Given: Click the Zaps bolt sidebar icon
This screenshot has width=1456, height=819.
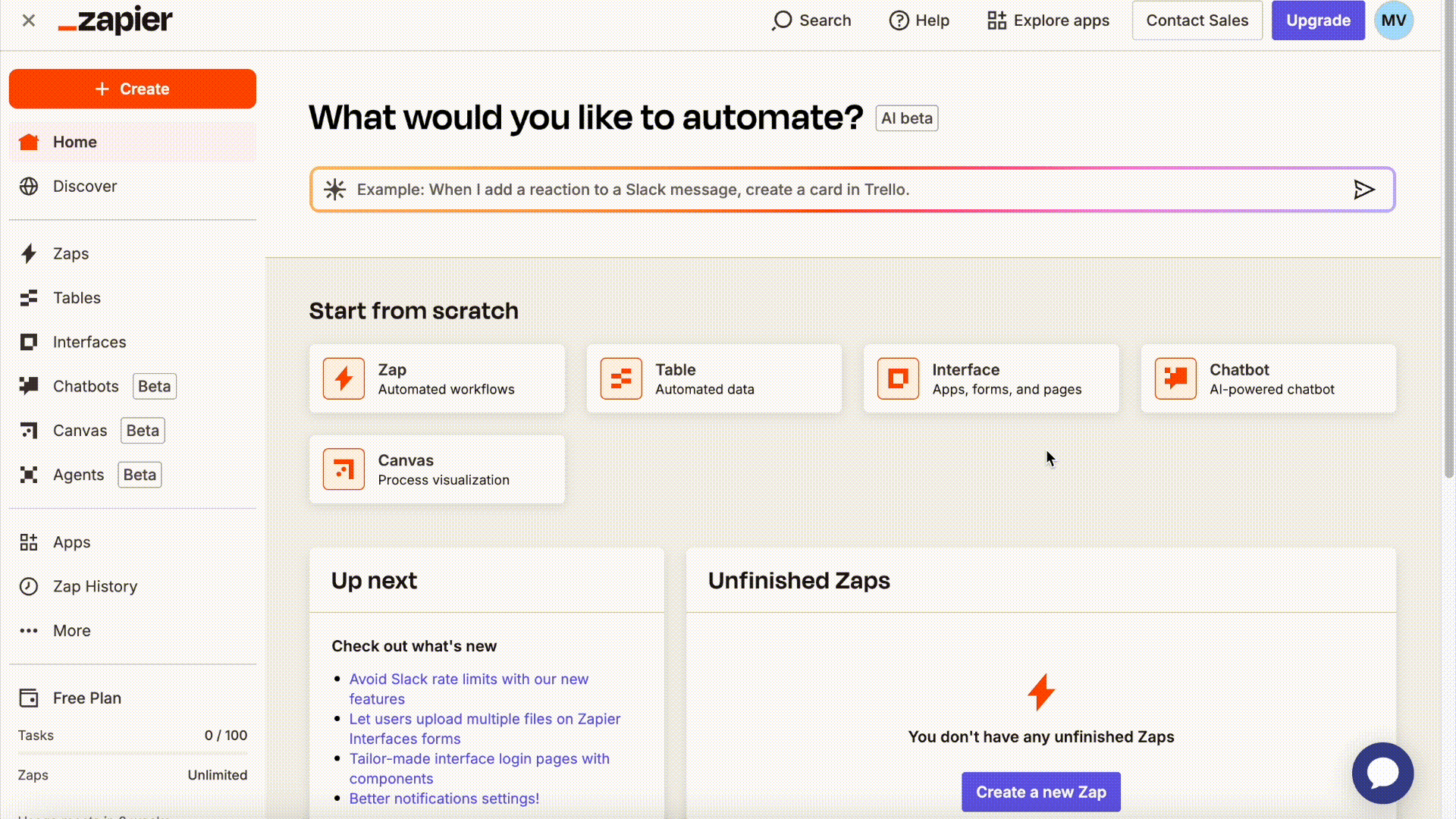Looking at the screenshot, I should pyautogui.click(x=29, y=253).
